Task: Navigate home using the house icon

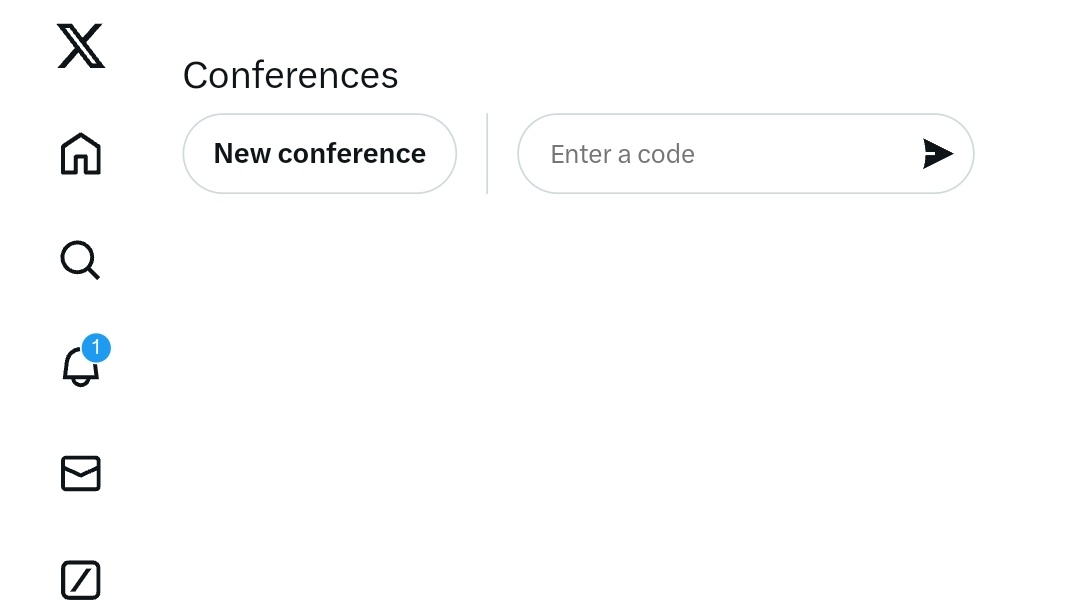Action: pos(81,154)
